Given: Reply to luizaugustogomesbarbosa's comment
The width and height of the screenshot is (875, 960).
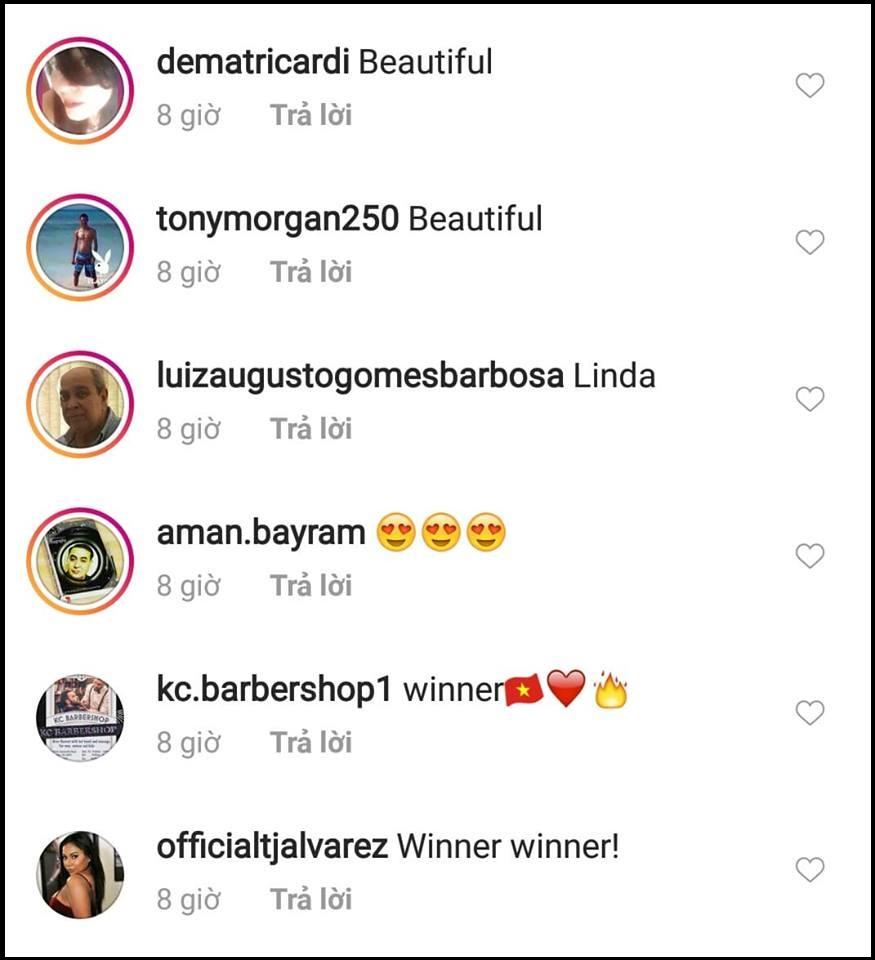Looking at the screenshot, I should click(311, 429).
